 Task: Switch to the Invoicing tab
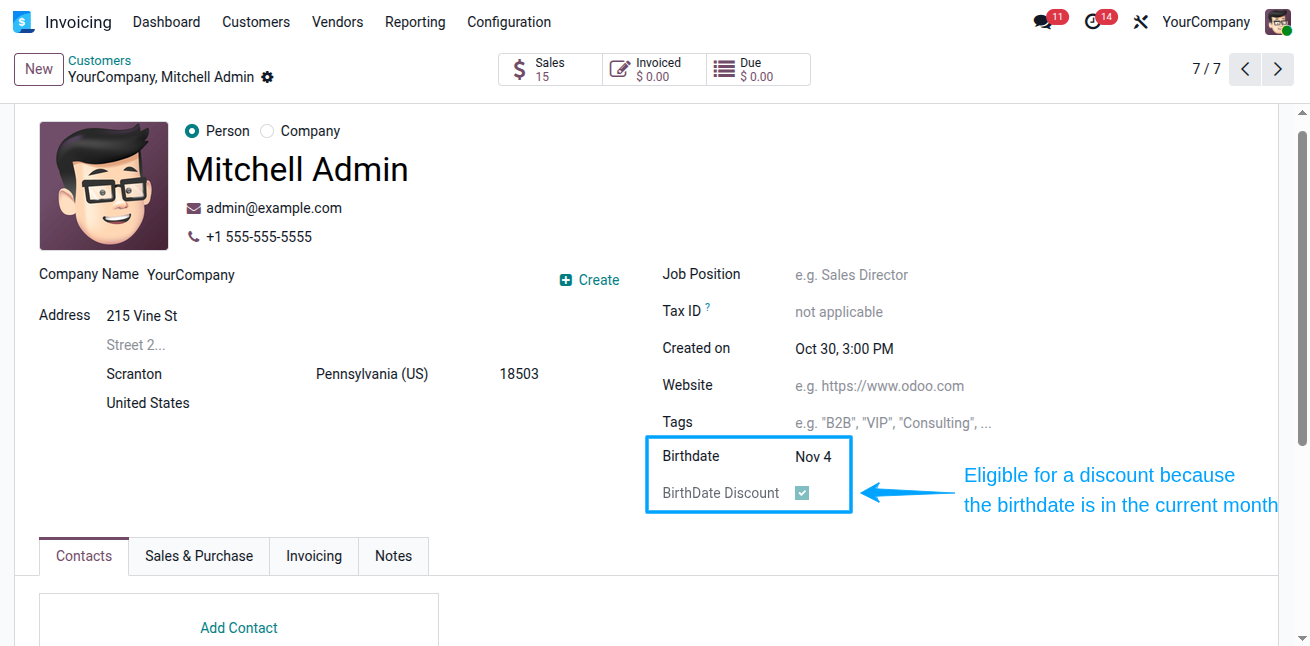314,556
